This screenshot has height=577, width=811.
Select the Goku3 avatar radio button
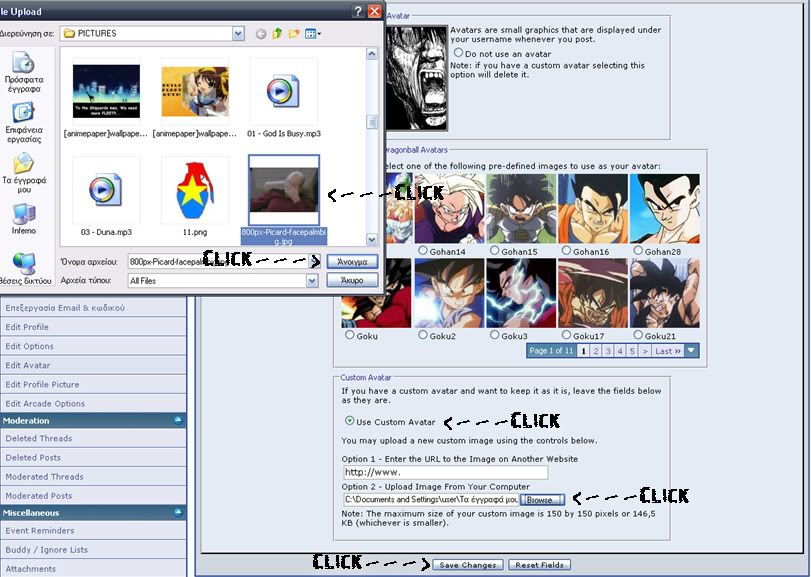pyautogui.click(x=495, y=335)
